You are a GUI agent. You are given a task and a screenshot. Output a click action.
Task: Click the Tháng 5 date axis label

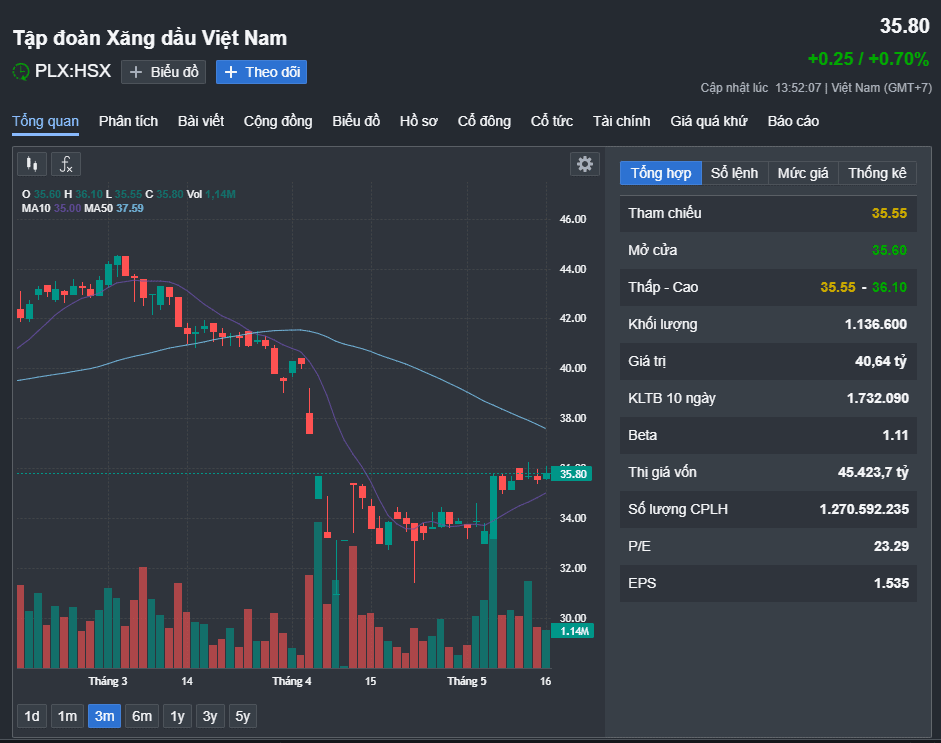tap(467, 681)
